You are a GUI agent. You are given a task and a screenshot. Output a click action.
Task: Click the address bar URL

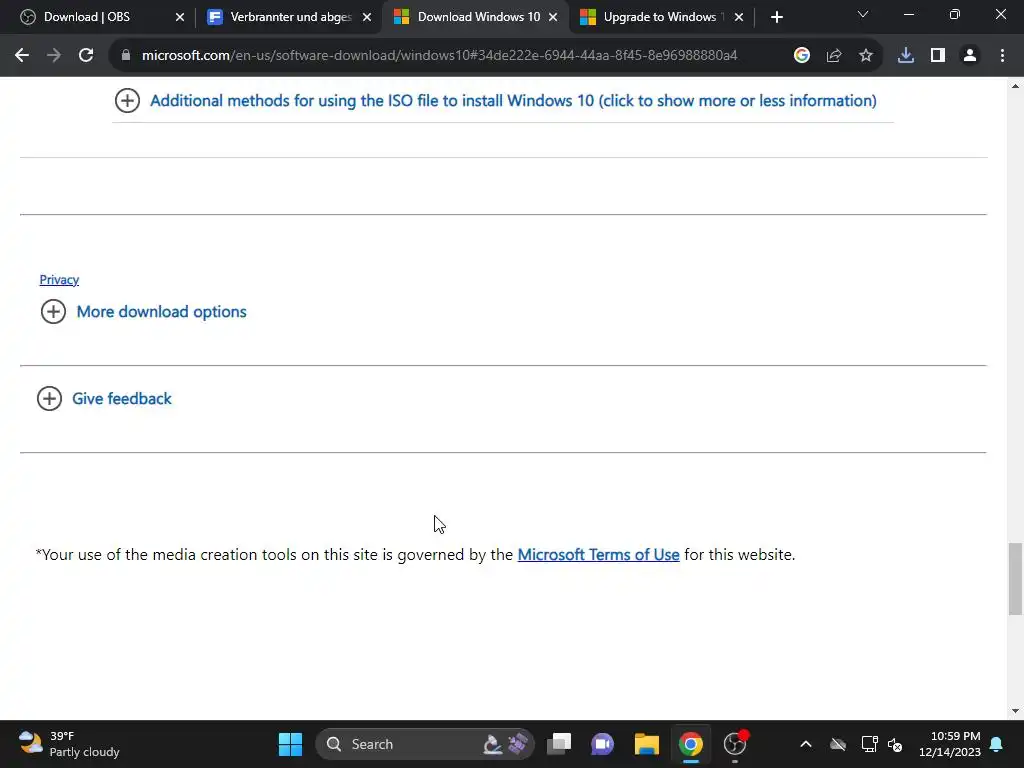pyautogui.click(x=440, y=56)
